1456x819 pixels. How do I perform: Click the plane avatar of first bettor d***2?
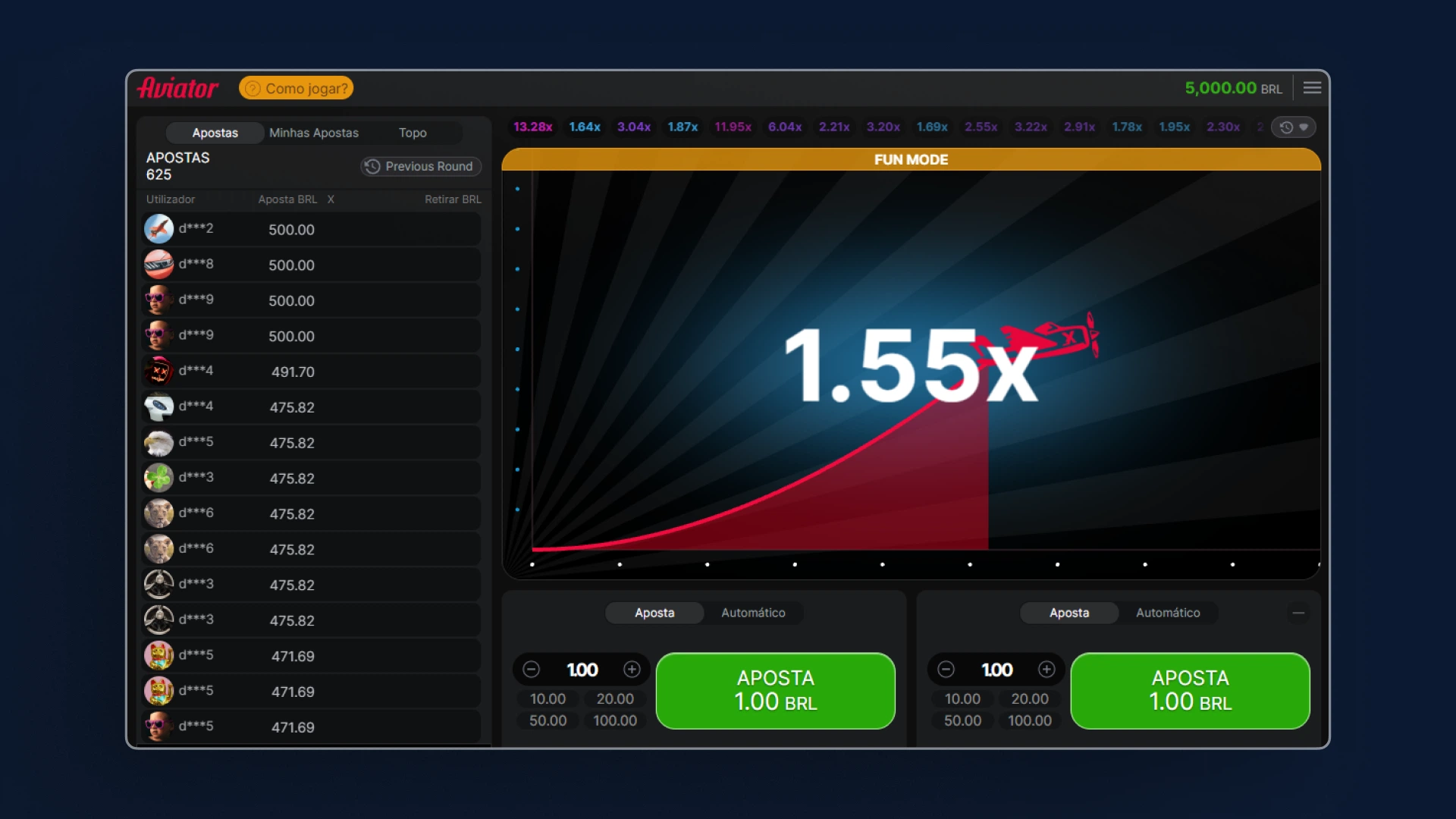click(159, 229)
